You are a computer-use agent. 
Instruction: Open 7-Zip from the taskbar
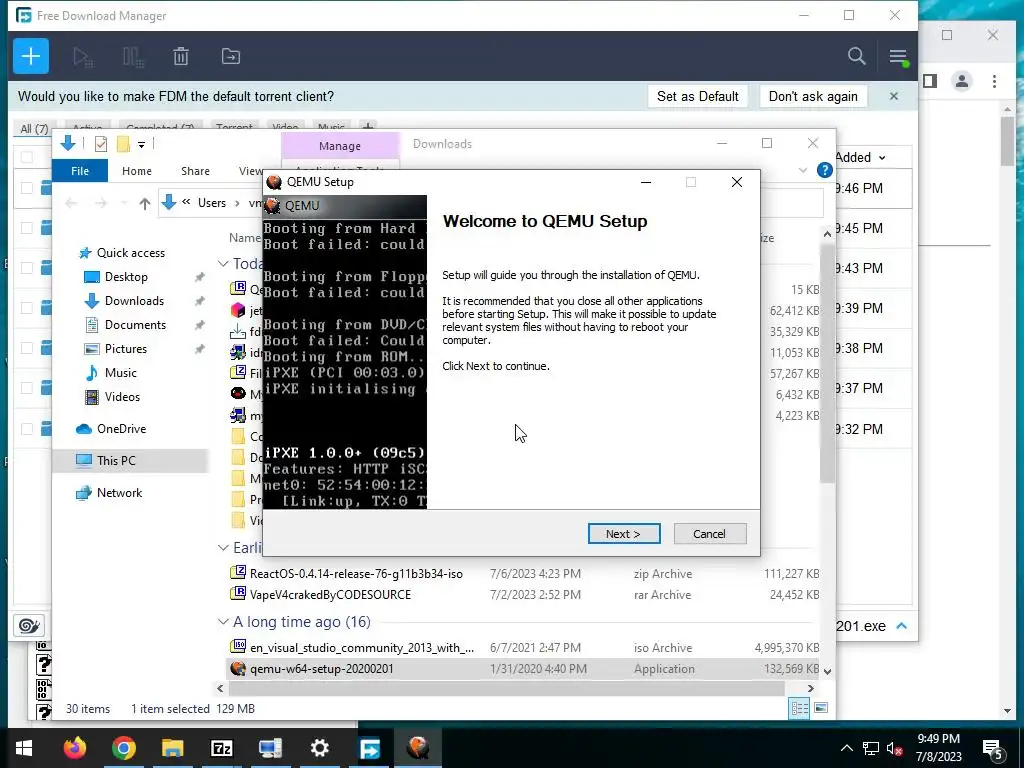pyautogui.click(x=221, y=748)
